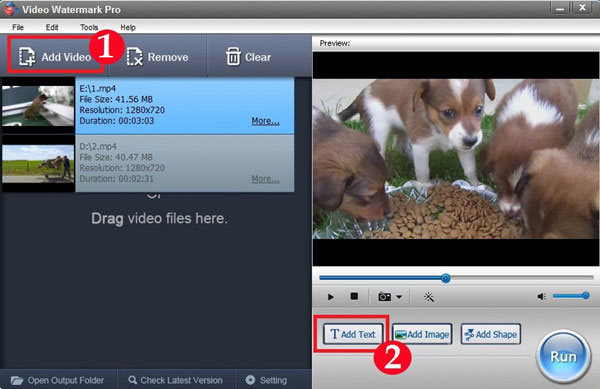Play the preview video
600x389 pixels.
coord(331,297)
